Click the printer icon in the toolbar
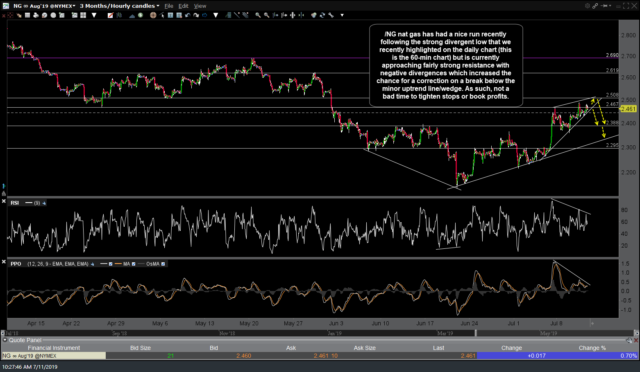Viewport: 640px width, 372px height. click(x=36, y=15)
